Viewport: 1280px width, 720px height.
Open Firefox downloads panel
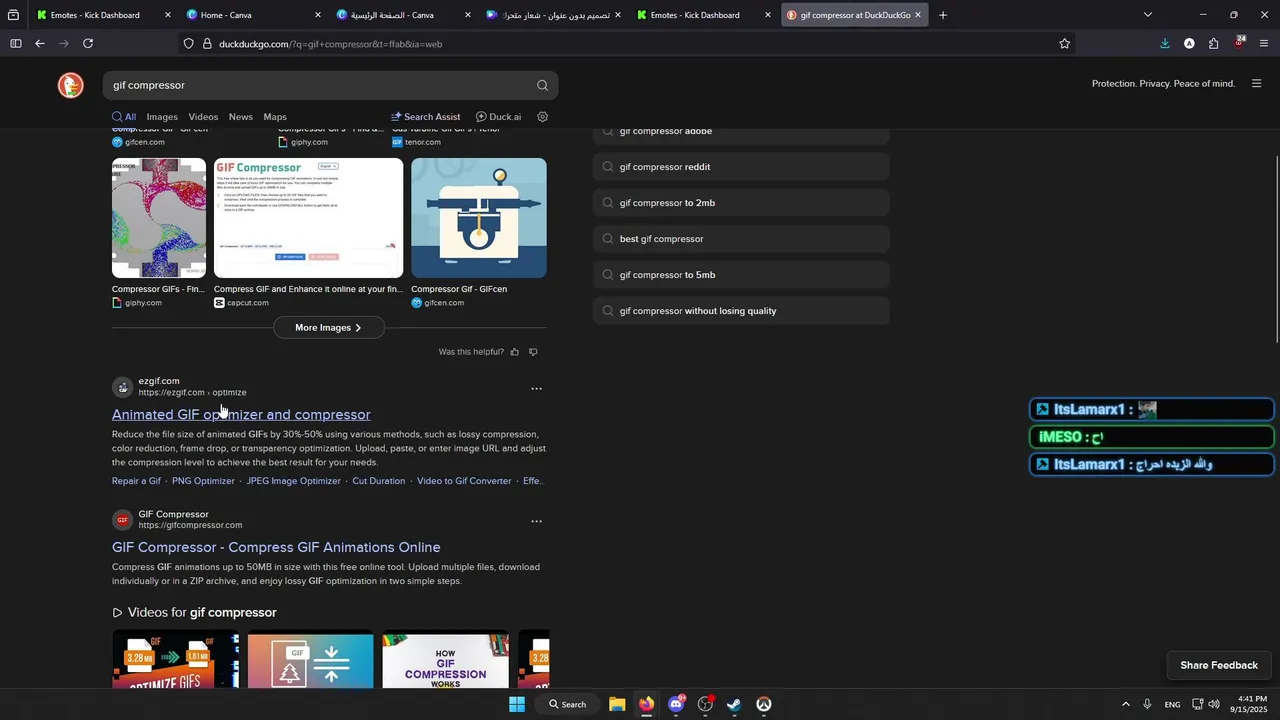tap(1165, 44)
